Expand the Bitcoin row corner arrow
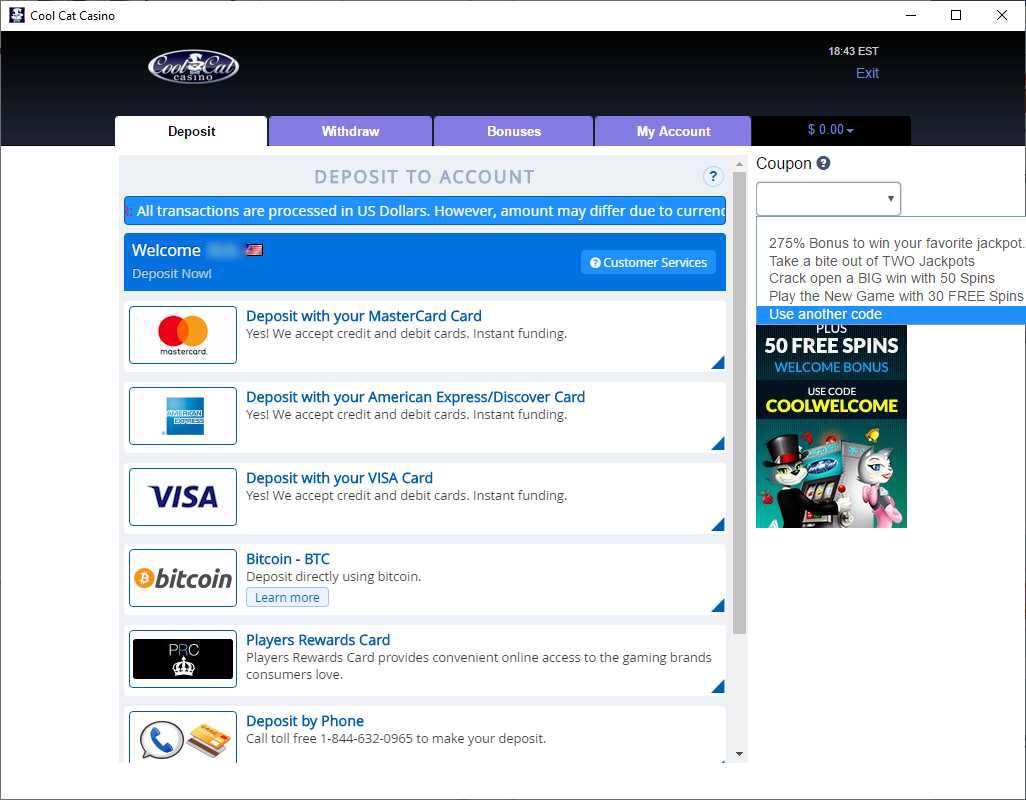The height and width of the screenshot is (800, 1026). tap(718, 606)
